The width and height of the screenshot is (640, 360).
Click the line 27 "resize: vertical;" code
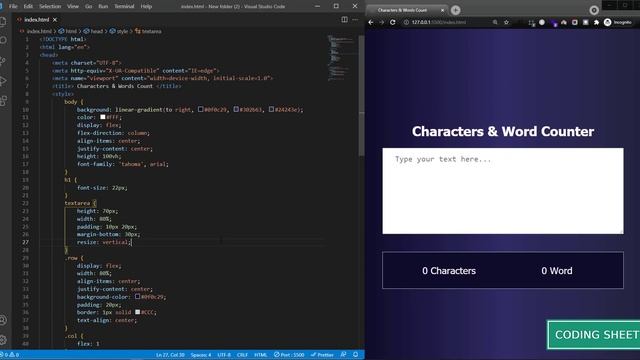104,242
